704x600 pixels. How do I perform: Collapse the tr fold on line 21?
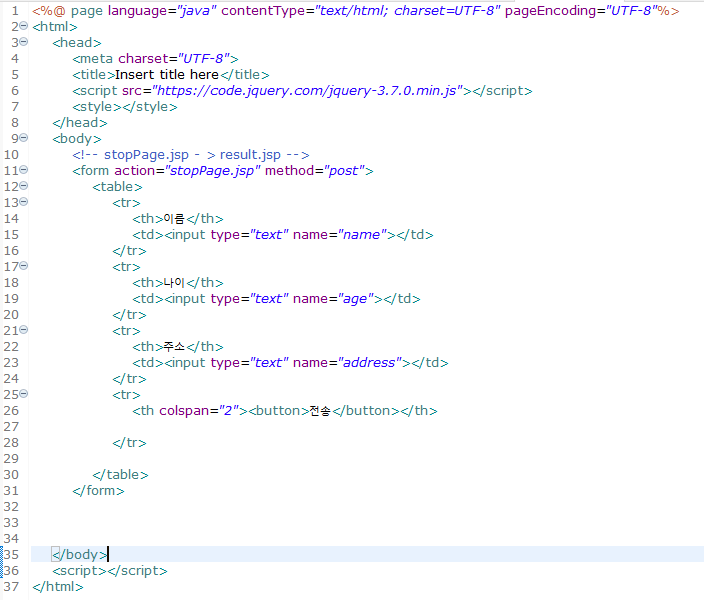(24, 330)
